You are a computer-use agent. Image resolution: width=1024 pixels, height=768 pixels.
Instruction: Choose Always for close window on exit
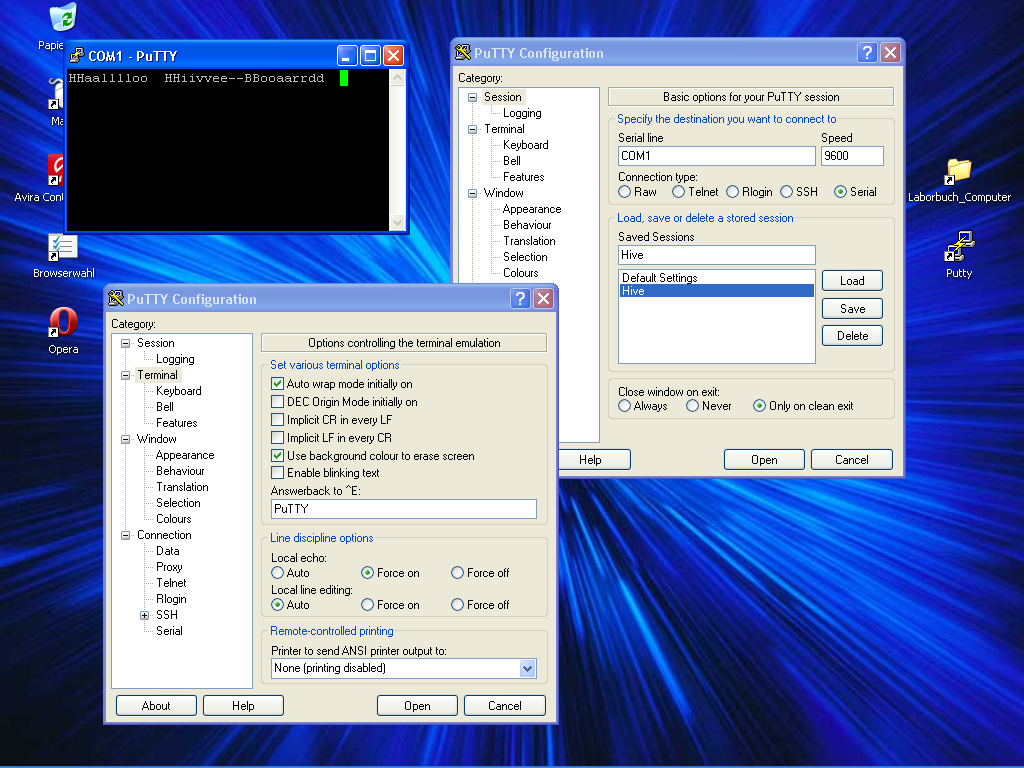(x=624, y=406)
